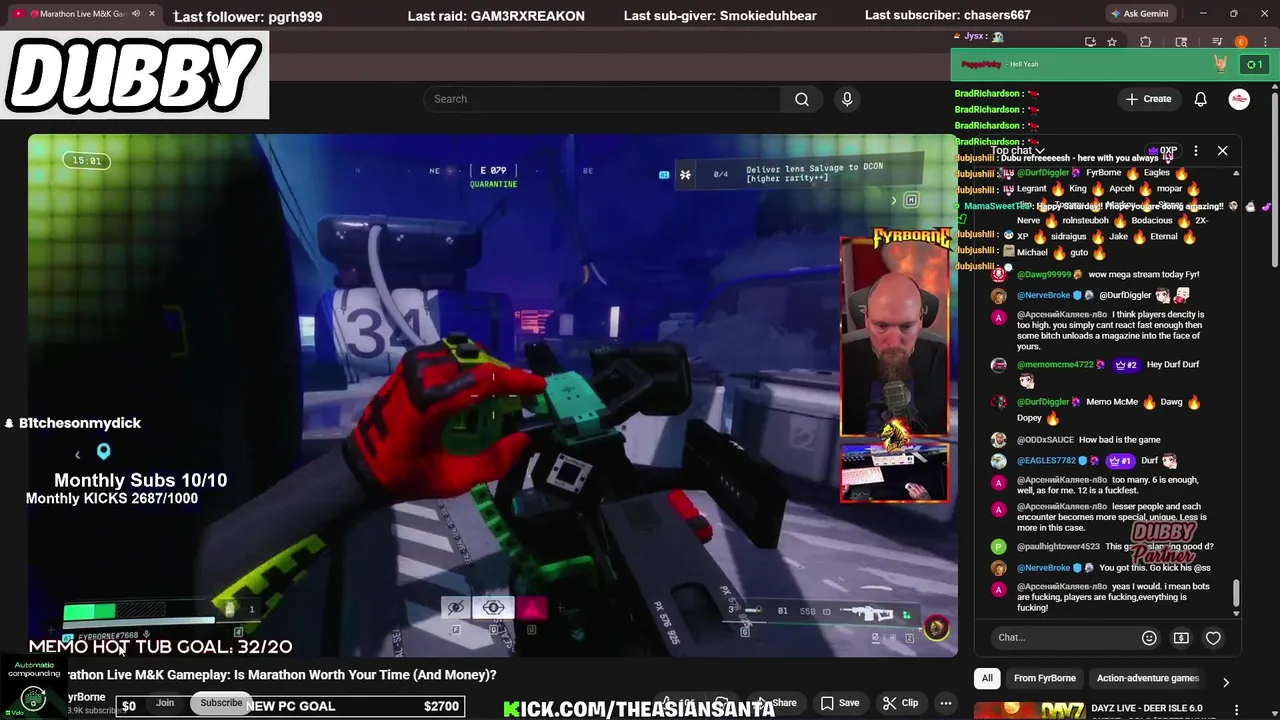This screenshot has height=720, width=1280.
Task: Open a new browser tab
Action: point(176,14)
